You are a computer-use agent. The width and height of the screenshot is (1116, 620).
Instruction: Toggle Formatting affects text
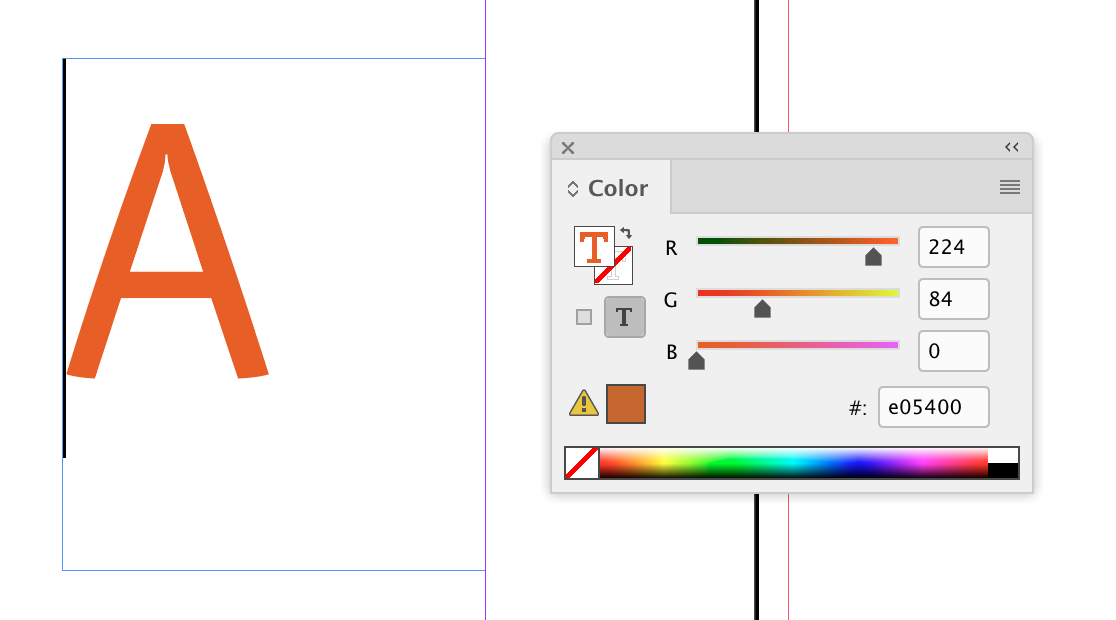(x=624, y=317)
